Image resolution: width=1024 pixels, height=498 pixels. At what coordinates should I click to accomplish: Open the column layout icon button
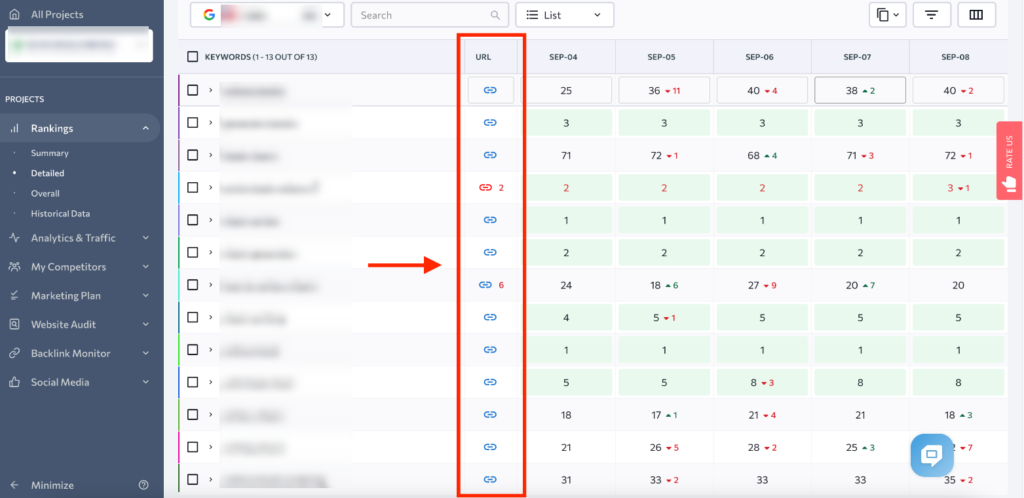point(976,15)
